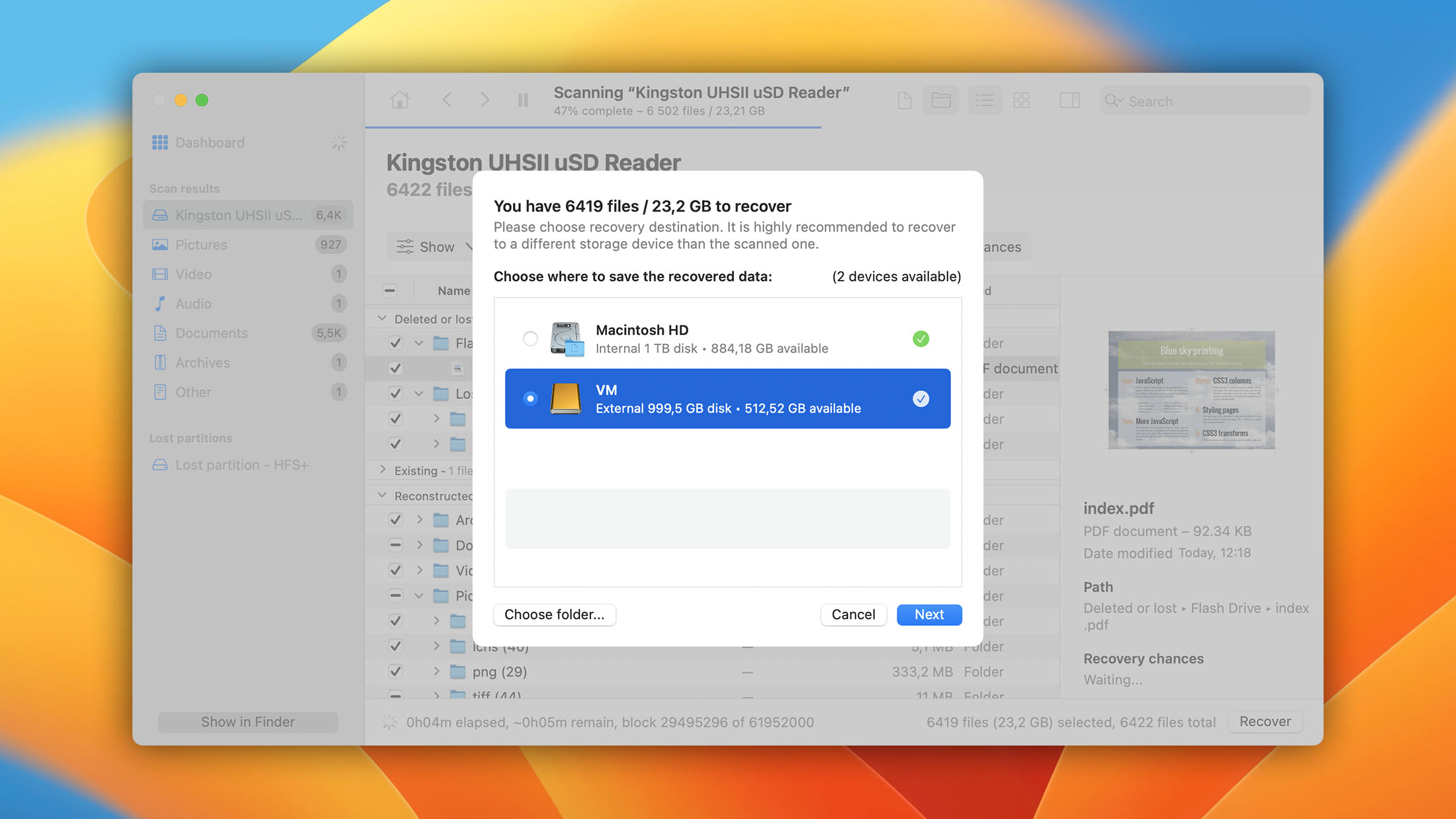This screenshot has height=819, width=1456.
Task: Expand the Video reconstructed folder chevron
Action: [x=419, y=570]
